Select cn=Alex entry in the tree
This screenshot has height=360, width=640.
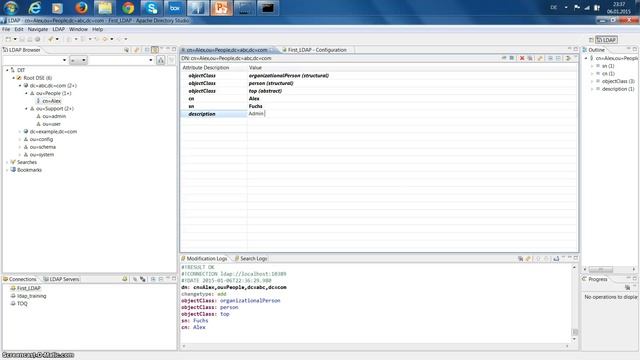pos(51,101)
